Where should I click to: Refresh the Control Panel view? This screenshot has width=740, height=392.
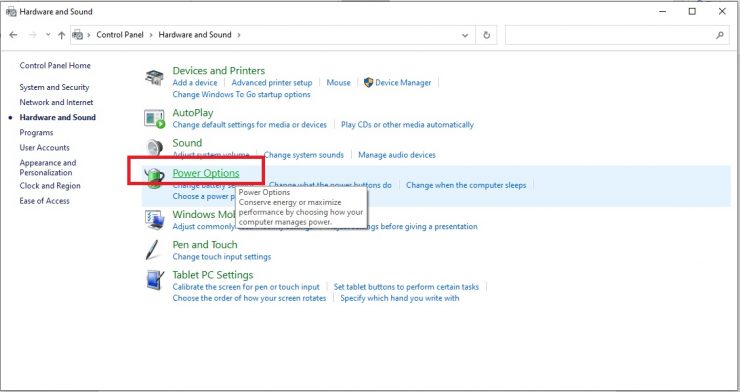coord(487,35)
